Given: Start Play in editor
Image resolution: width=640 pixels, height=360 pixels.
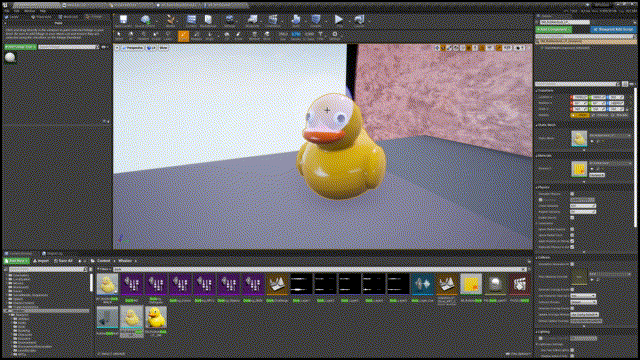Looking at the screenshot, I should (x=339, y=20).
